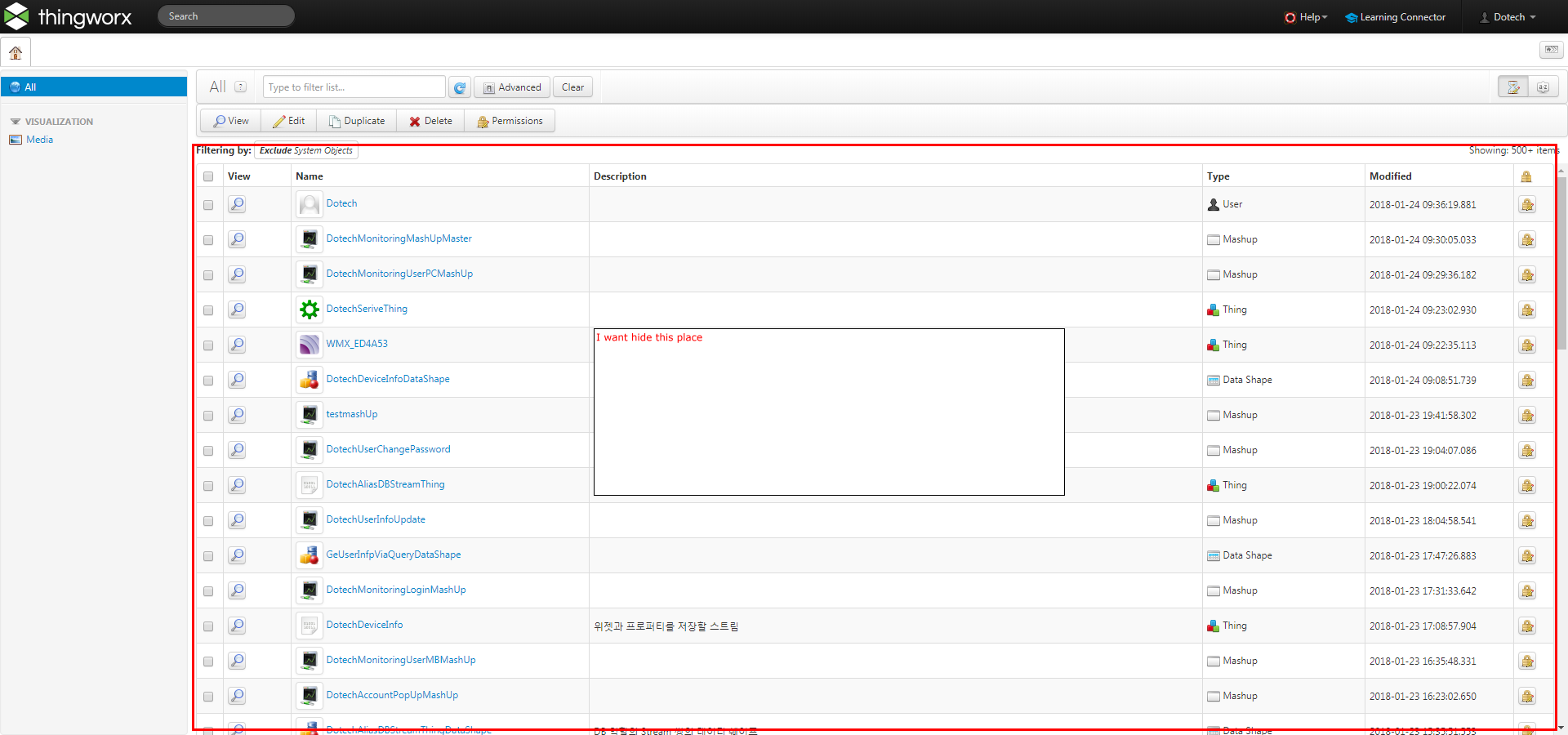Open the Dotech user account dropdown
This screenshot has width=1568, height=735.
click(1508, 17)
